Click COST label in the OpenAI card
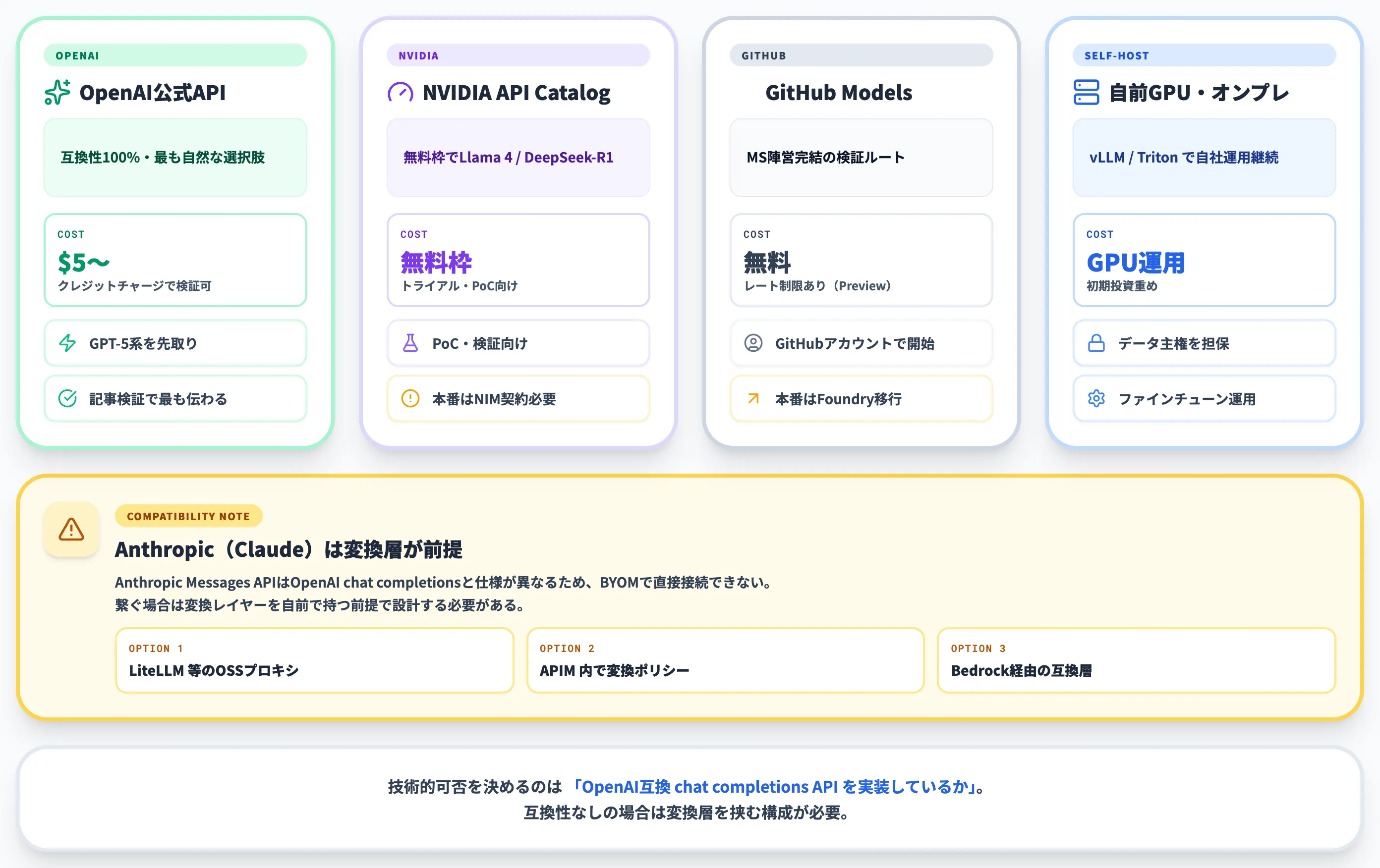1380x868 pixels. [x=71, y=234]
